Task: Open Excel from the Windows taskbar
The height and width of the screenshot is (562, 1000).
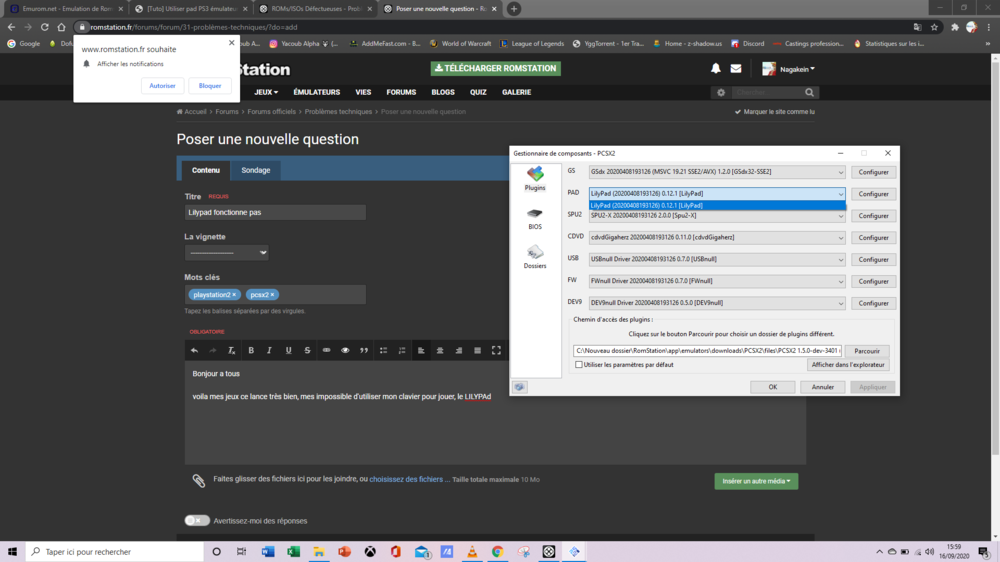Action: coord(293,552)
